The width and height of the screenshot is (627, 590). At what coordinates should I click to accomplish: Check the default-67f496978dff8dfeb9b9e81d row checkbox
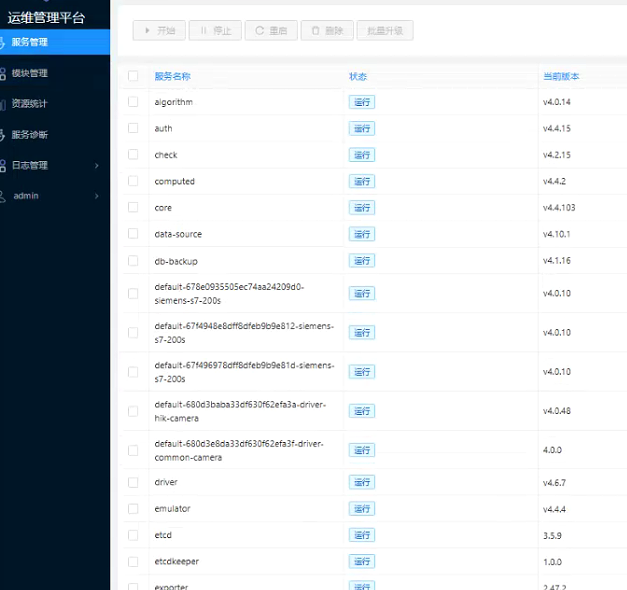point(133,372)
